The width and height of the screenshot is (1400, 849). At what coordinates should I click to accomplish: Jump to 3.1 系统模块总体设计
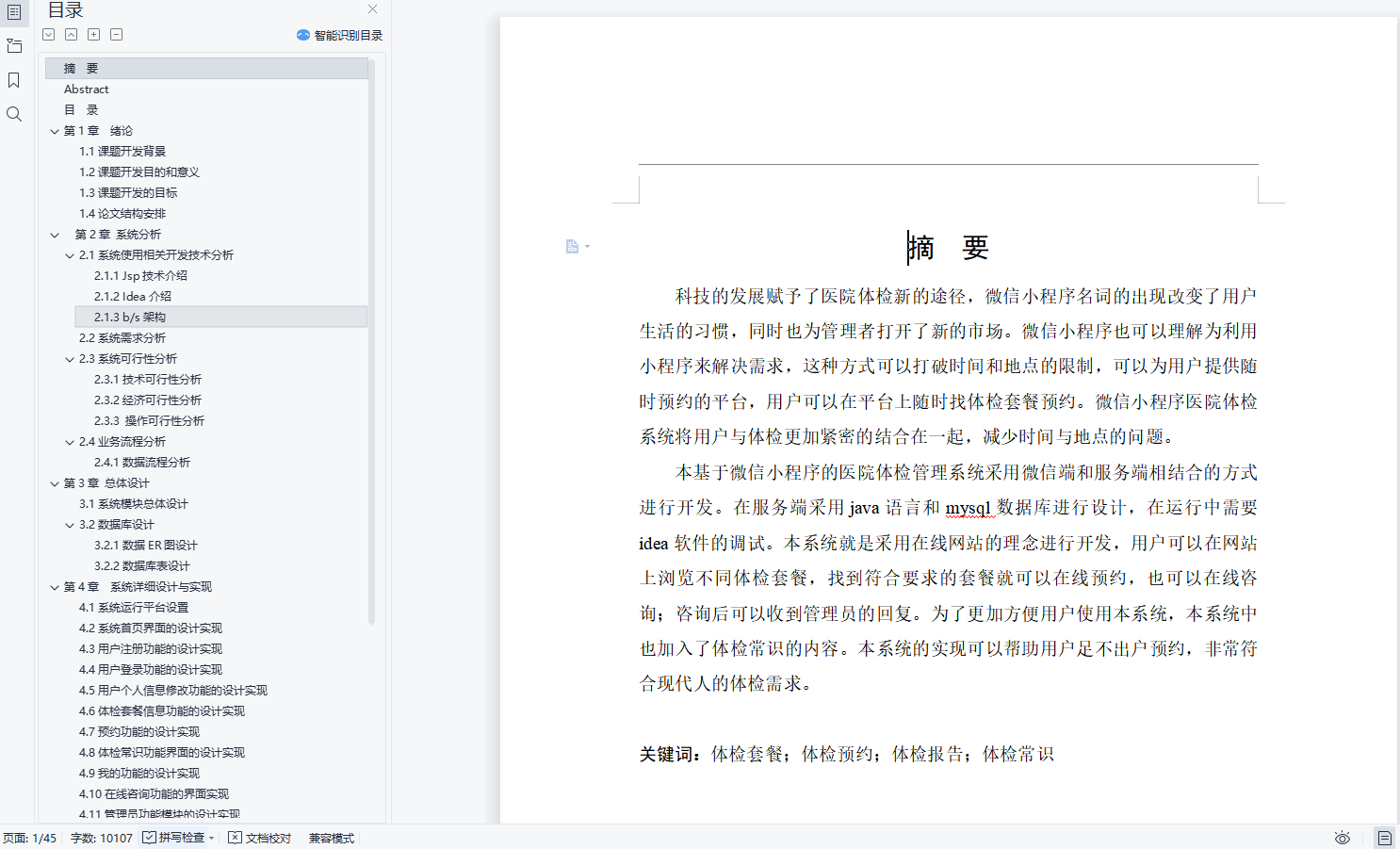click(x=134, y=504)
